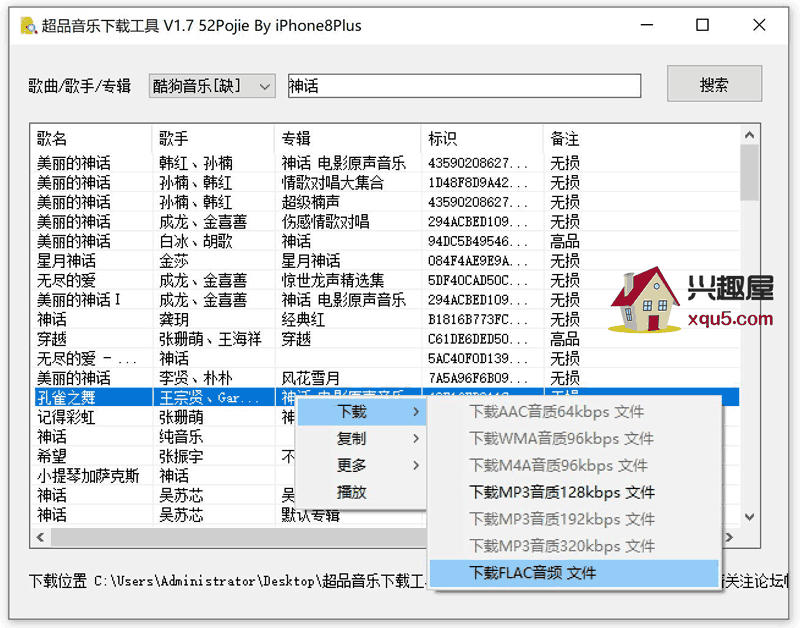The image size is (800, 628).
Task: Select 下载MP3音质128kbps 文件 option
Action: click(574, 492)
